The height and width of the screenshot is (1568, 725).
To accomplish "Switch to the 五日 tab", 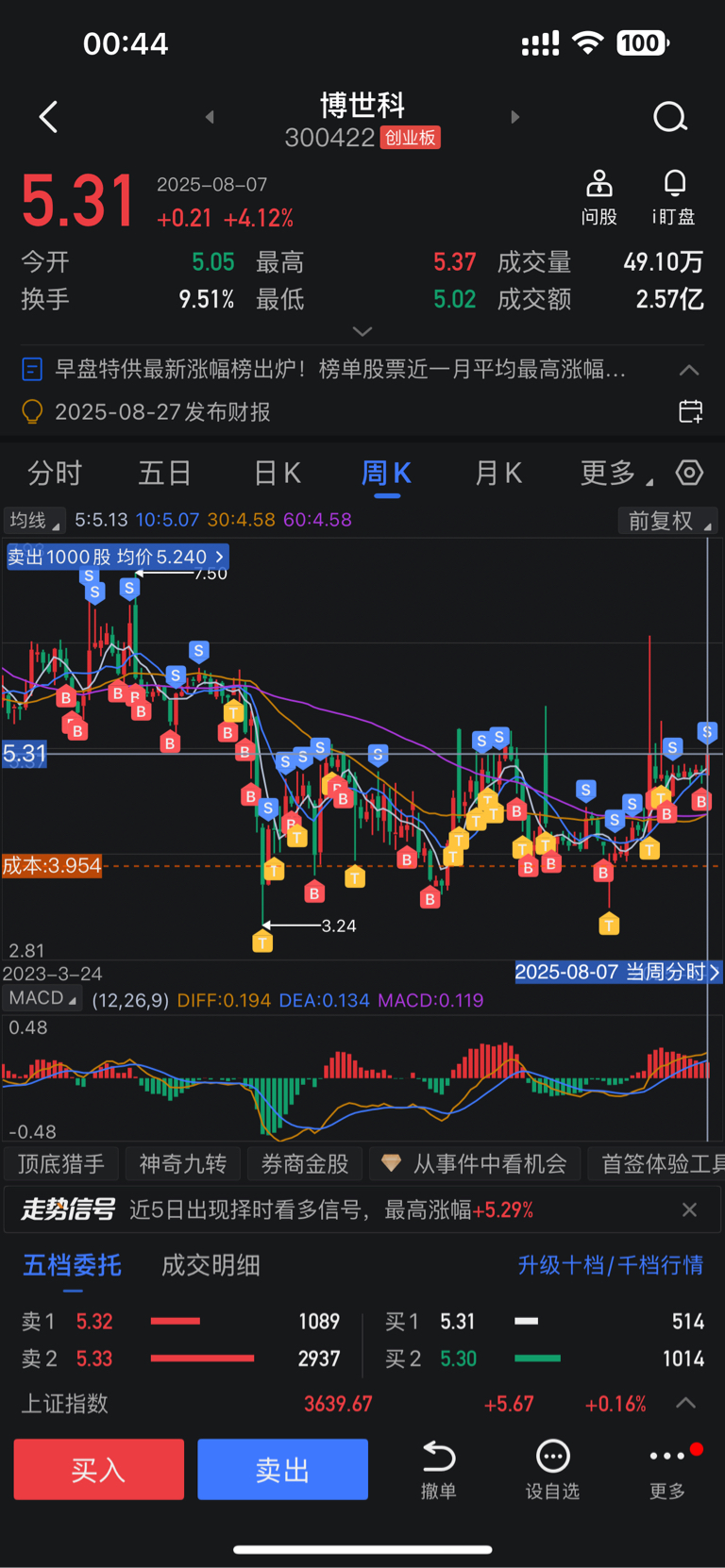I will click(x=165, y=473).
